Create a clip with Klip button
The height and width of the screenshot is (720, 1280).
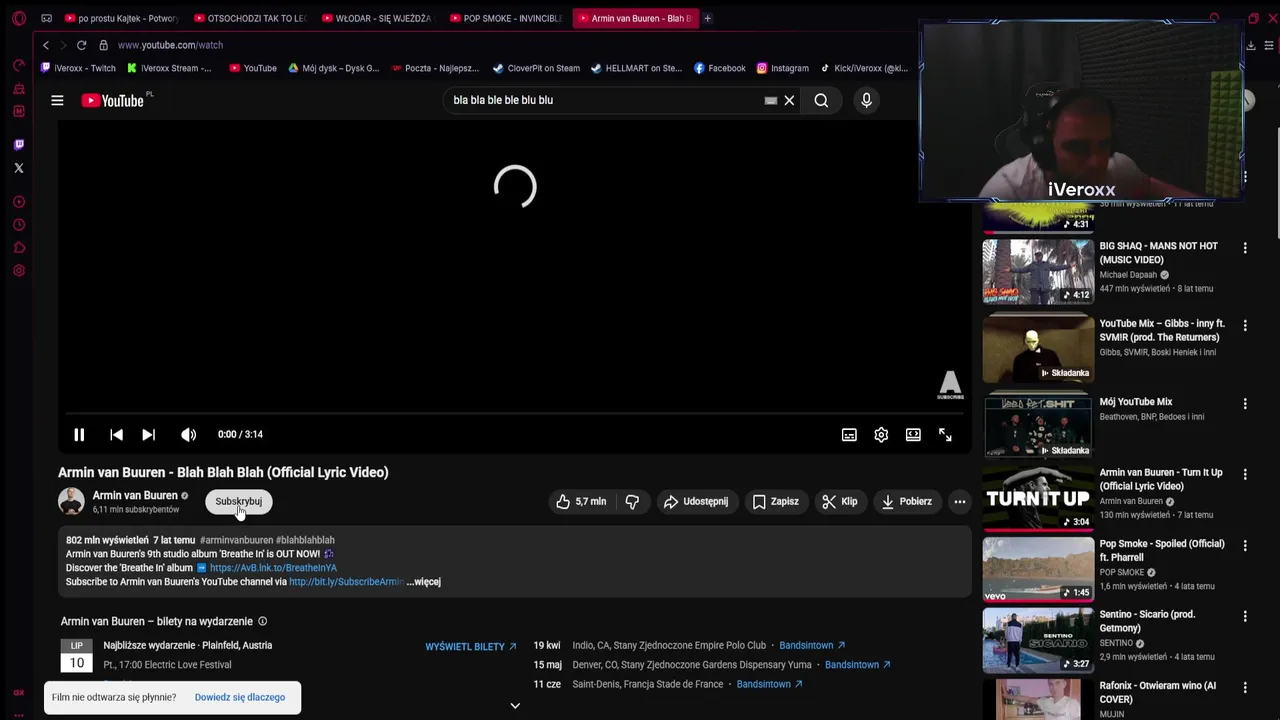pyautogui.click(x=839, y=501)
